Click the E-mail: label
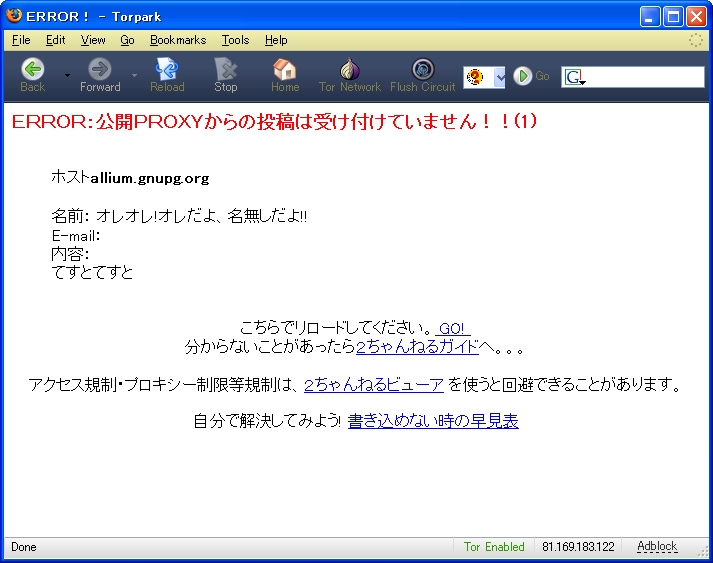Image resolution: width=713 pixels, height=563 pixels. 76,236
